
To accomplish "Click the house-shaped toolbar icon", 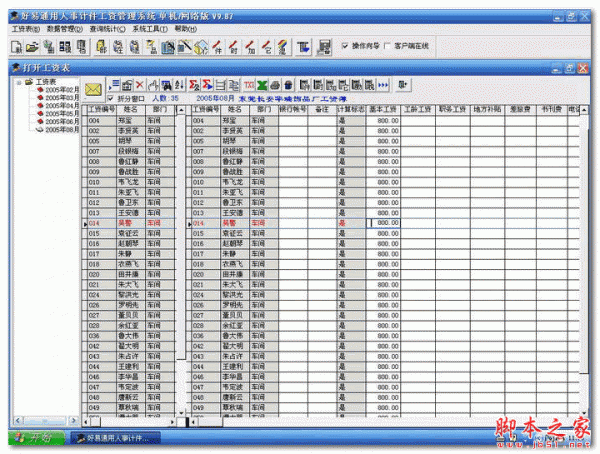I will click(x=201, y=47).
